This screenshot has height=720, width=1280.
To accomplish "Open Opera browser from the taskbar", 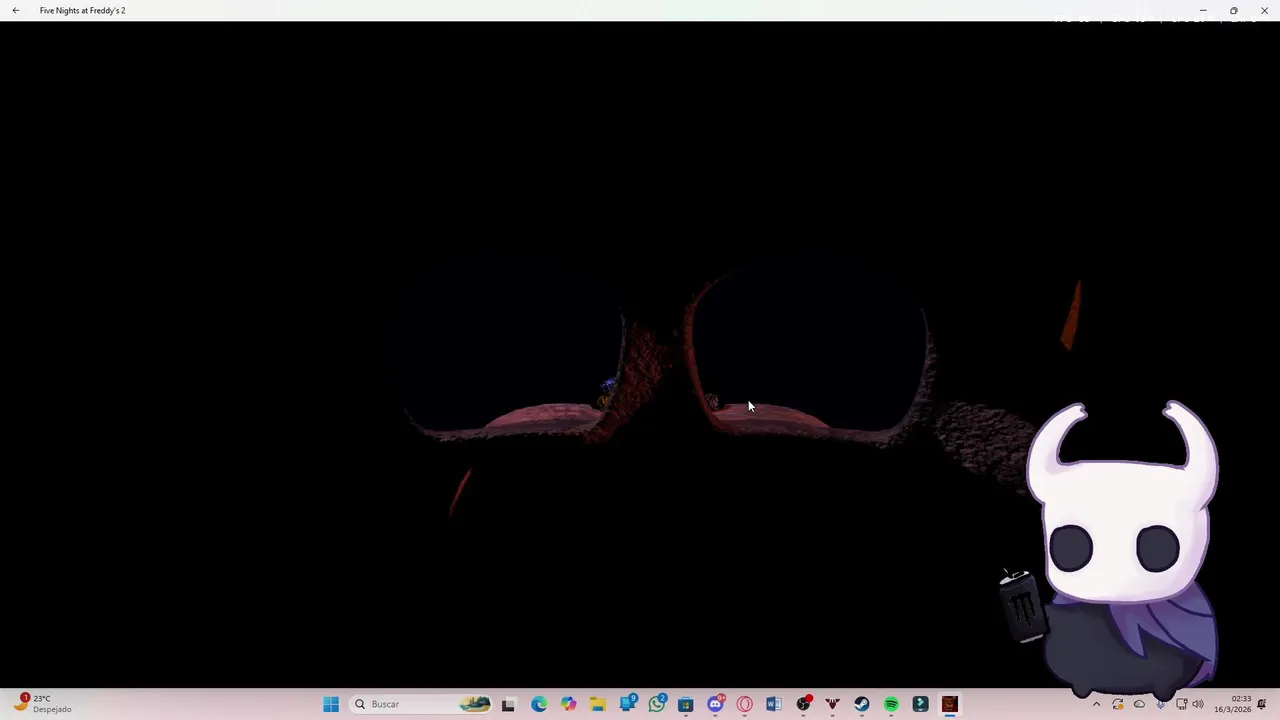I will (744, 704).
